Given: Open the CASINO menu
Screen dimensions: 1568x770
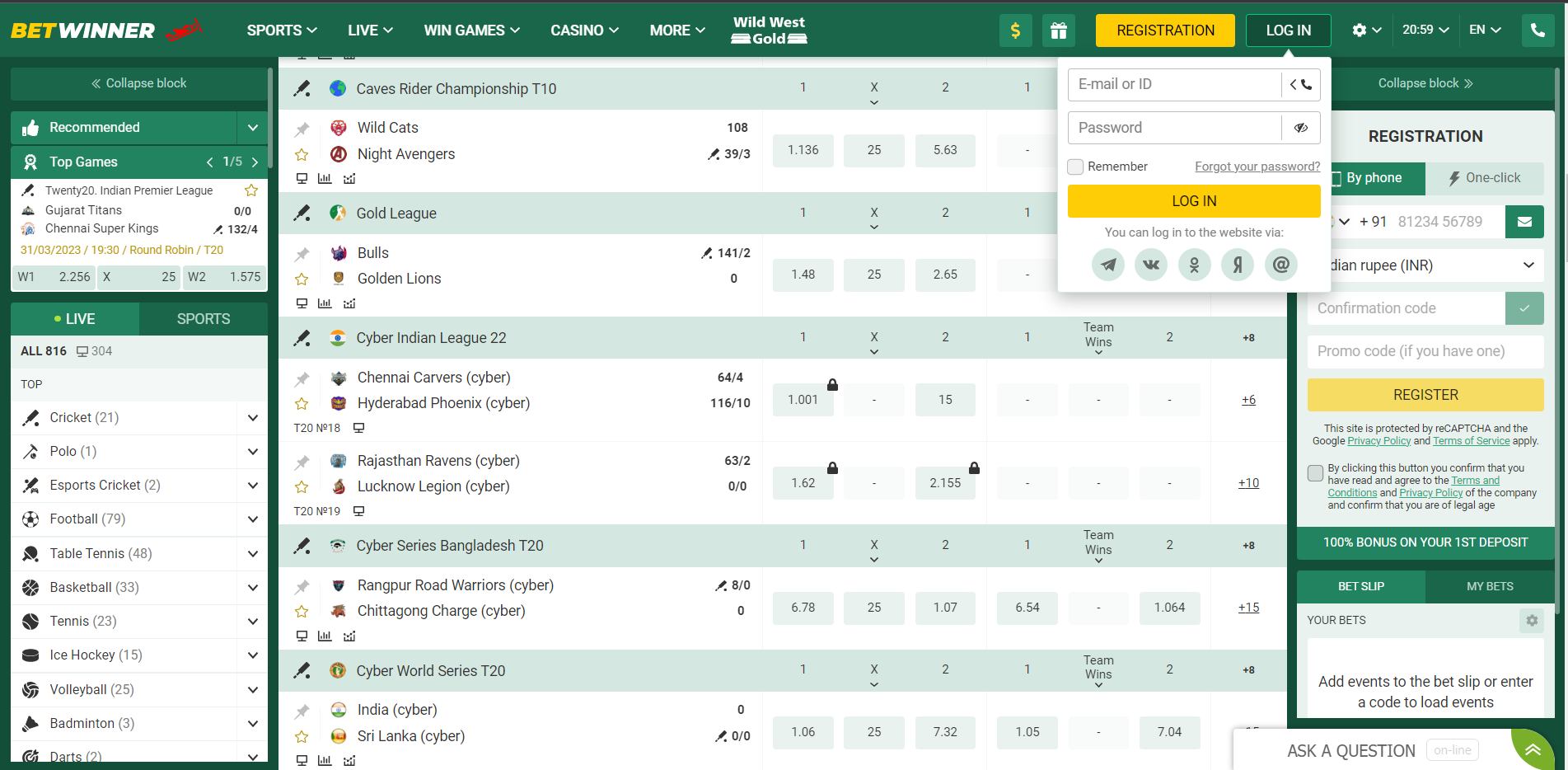Looking at the screenshot, I should pyautogui.click(x=584, y=31).
